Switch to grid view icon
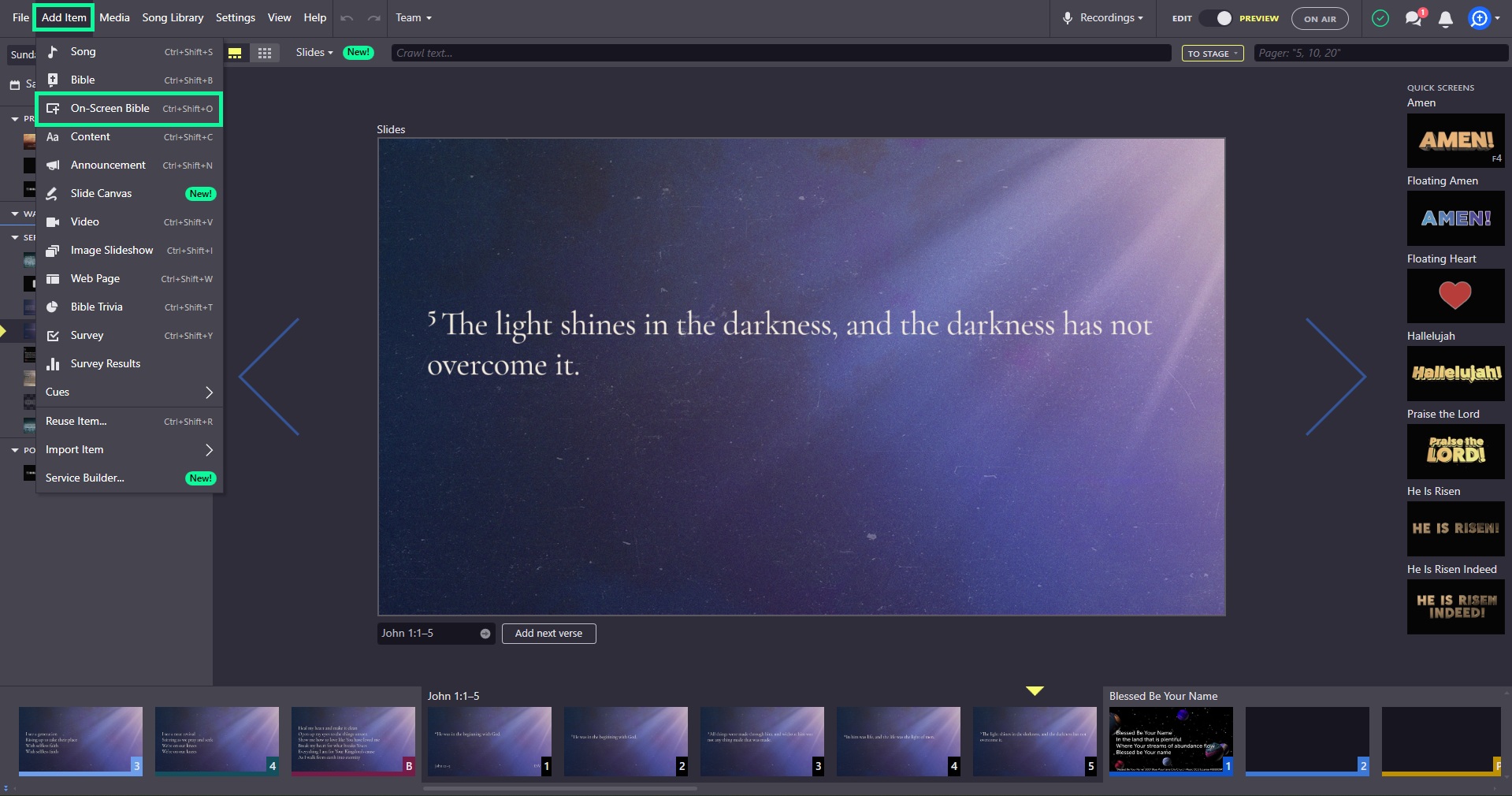This screenshot has width=1512, height=796. [265, 53]
